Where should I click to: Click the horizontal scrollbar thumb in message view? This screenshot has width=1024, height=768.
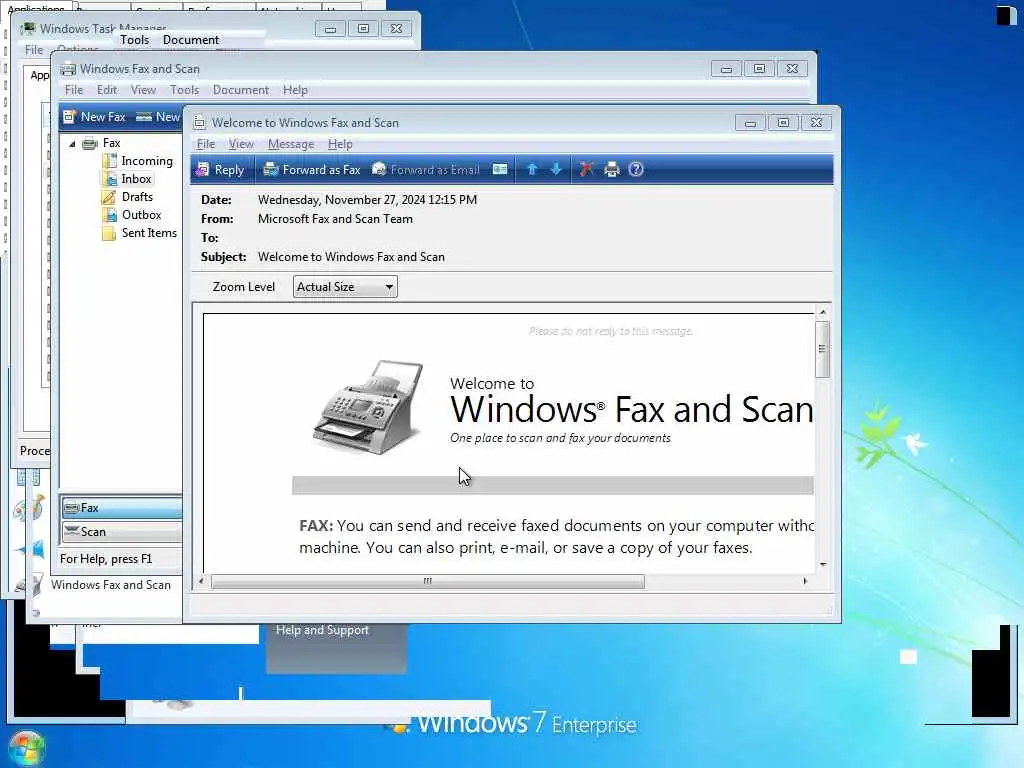428,581
